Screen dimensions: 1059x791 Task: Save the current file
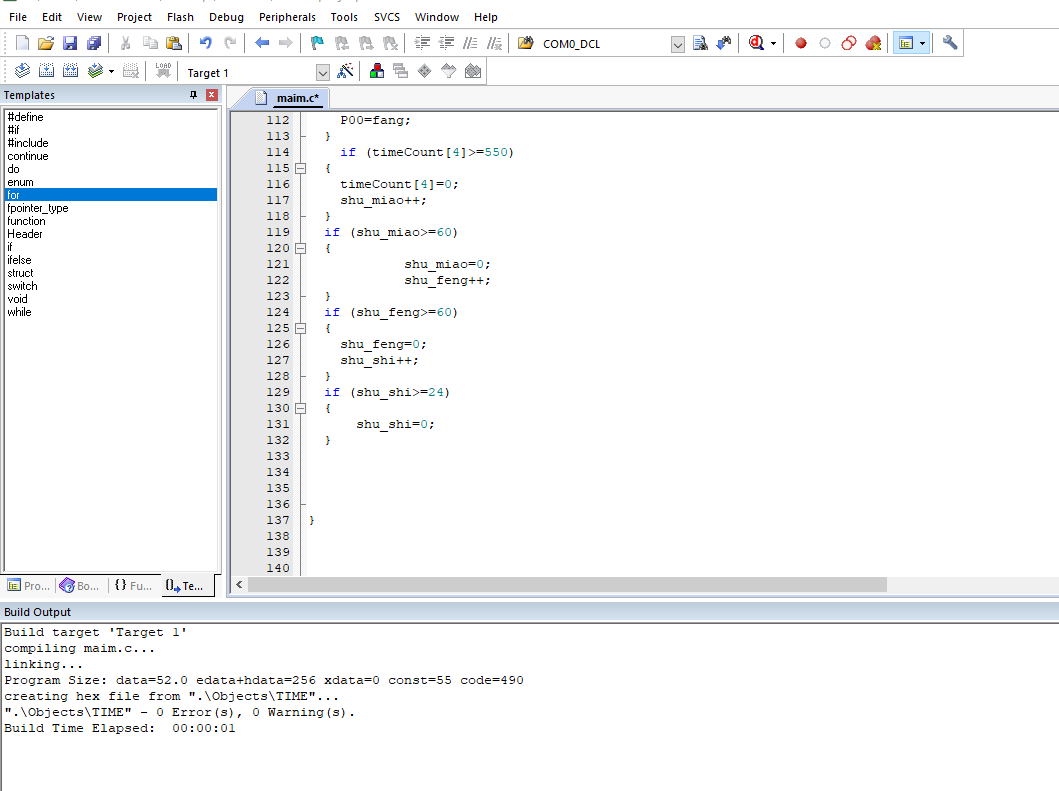70,43
